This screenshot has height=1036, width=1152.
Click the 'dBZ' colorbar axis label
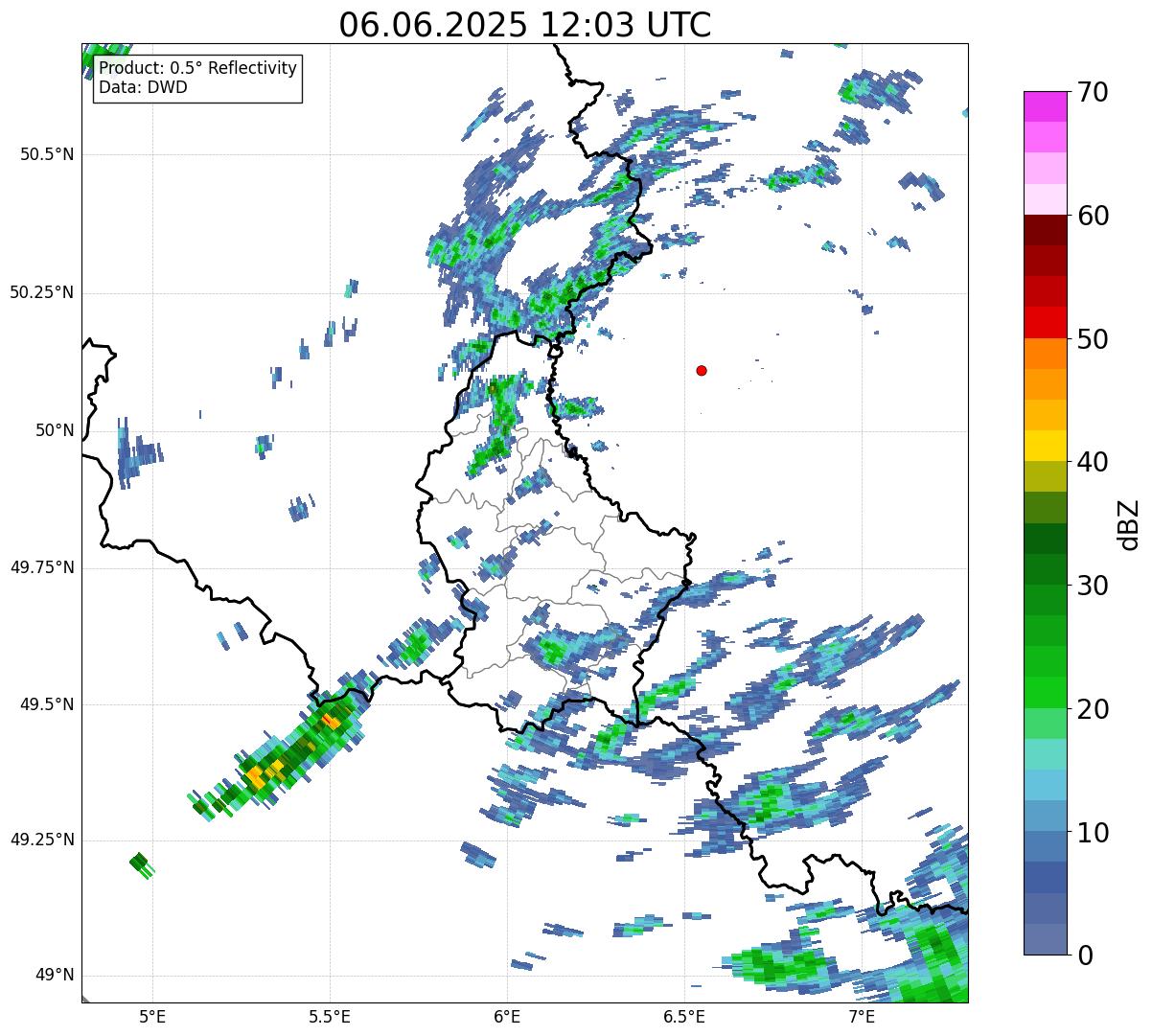[1129, 523]
